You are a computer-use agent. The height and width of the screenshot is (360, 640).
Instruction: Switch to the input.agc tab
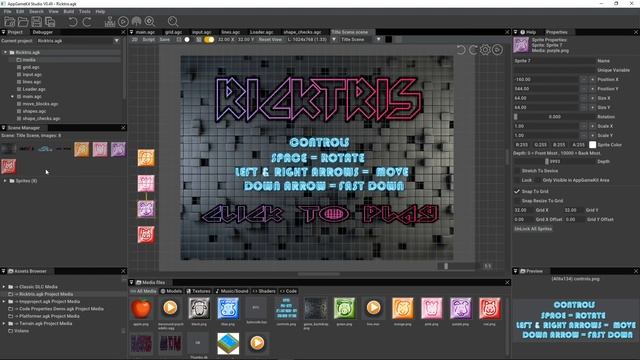pos(202,32)
